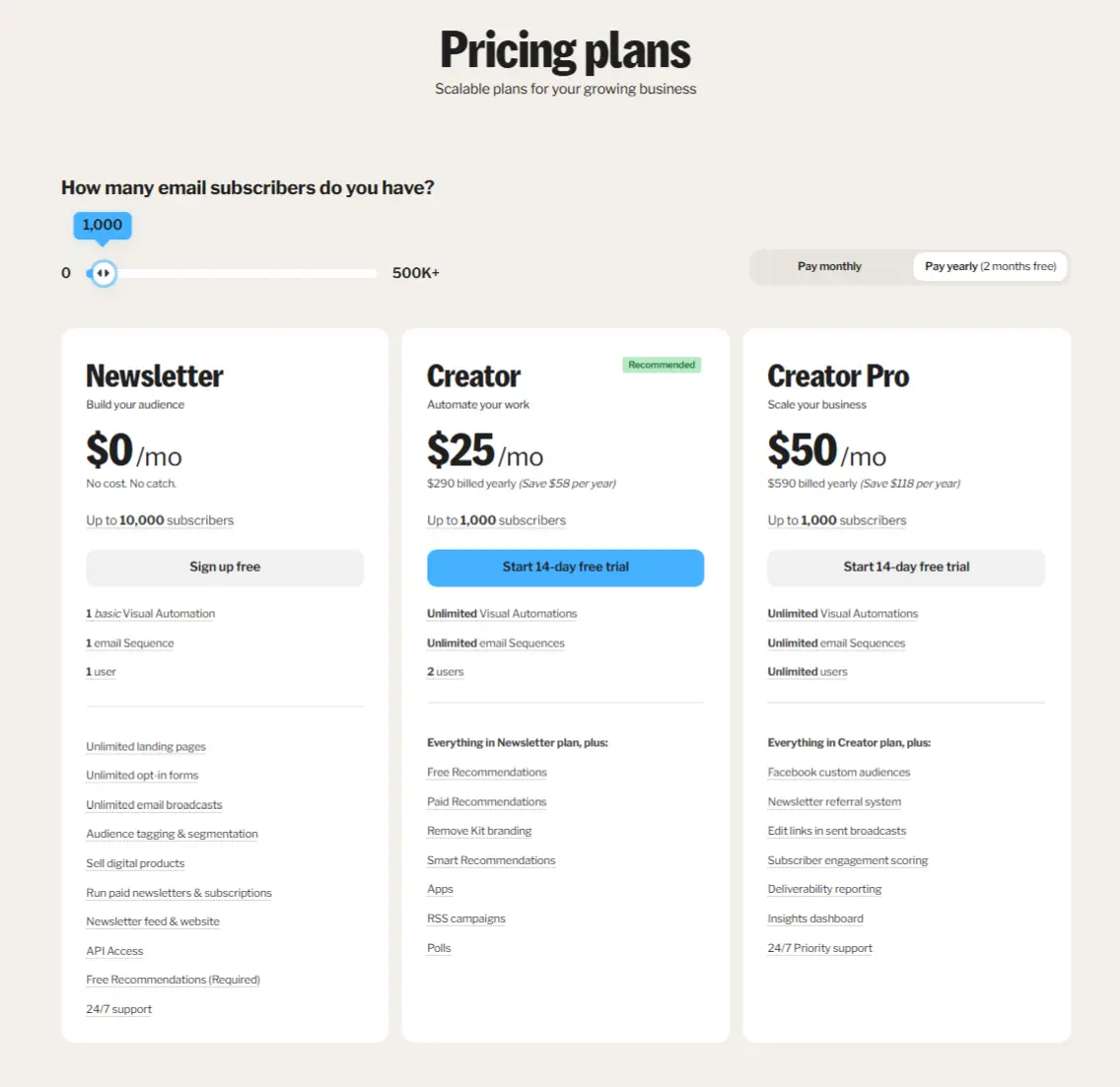Click the Recommended badge on Creator plan
Viewport: 1120px width, 1087px height.
coord(662,365)
